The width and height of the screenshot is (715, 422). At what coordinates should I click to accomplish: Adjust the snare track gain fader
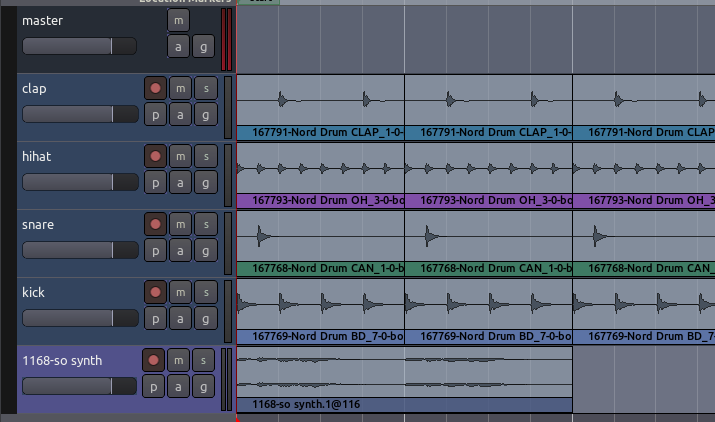click(80, 250)
